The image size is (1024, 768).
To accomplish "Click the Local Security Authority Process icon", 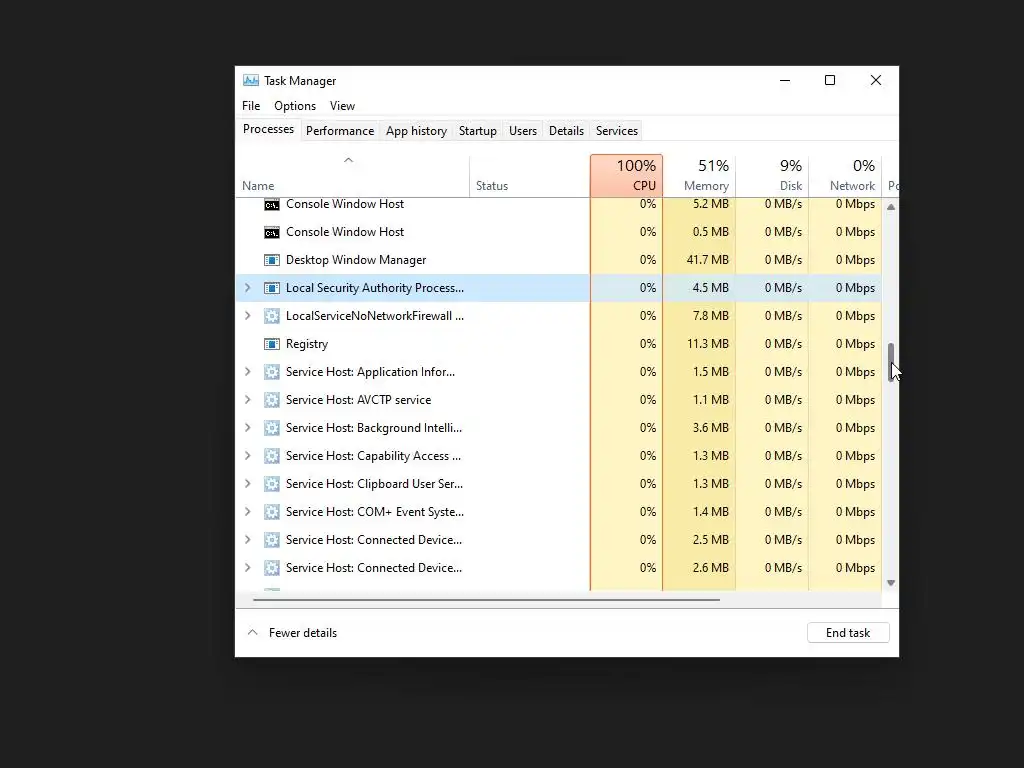I will (272, 288).
